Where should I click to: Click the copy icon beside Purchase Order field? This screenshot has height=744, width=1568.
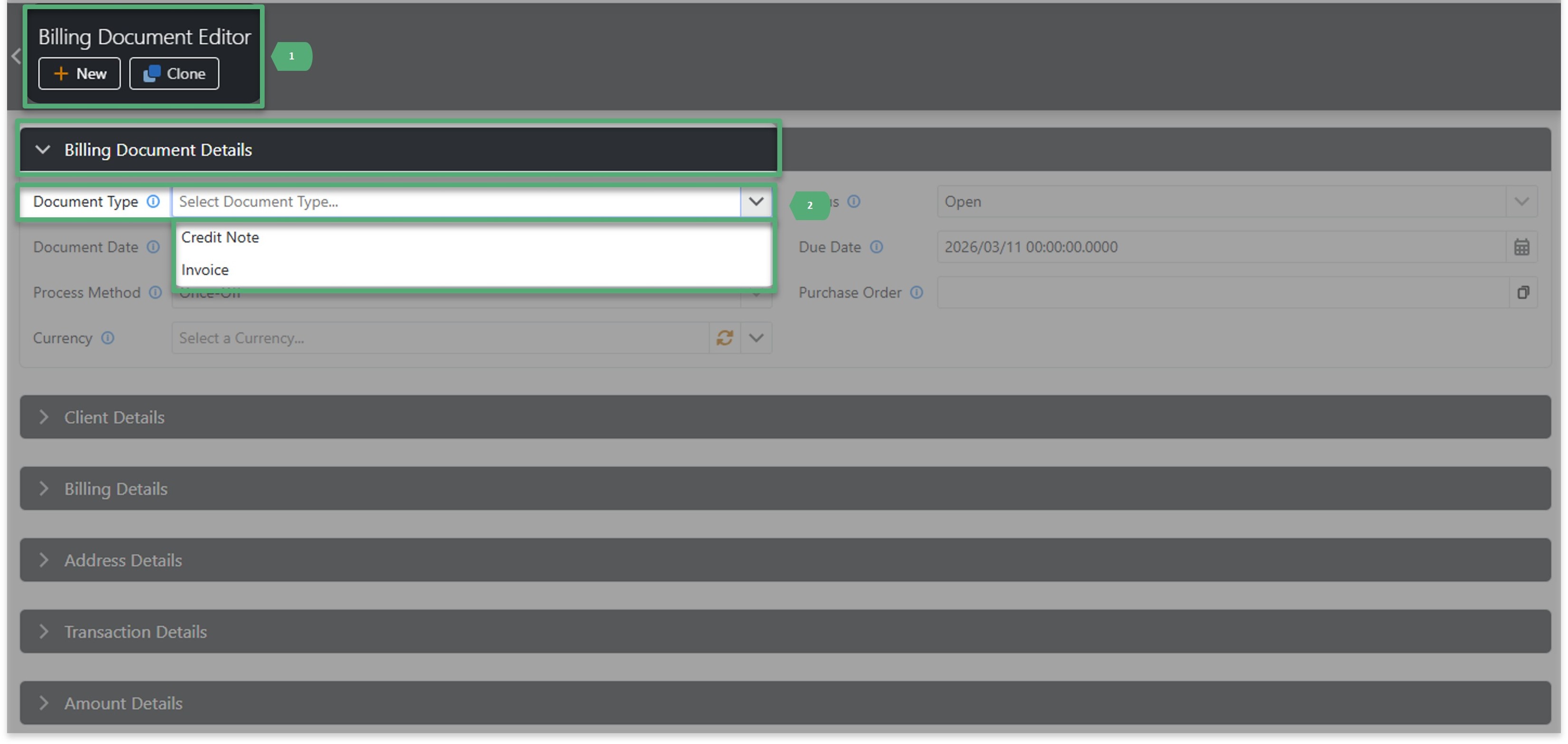click(x=1523, y=292)
